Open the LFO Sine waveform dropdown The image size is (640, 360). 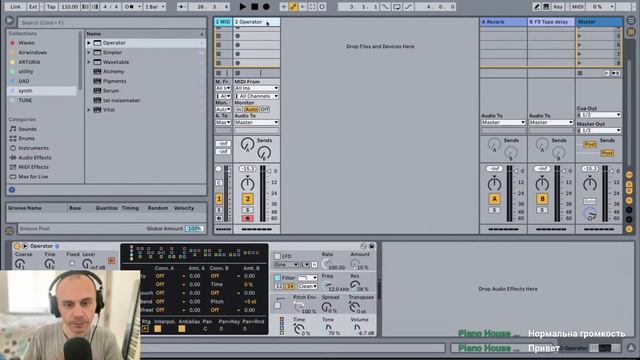click(x=286, y=265)
